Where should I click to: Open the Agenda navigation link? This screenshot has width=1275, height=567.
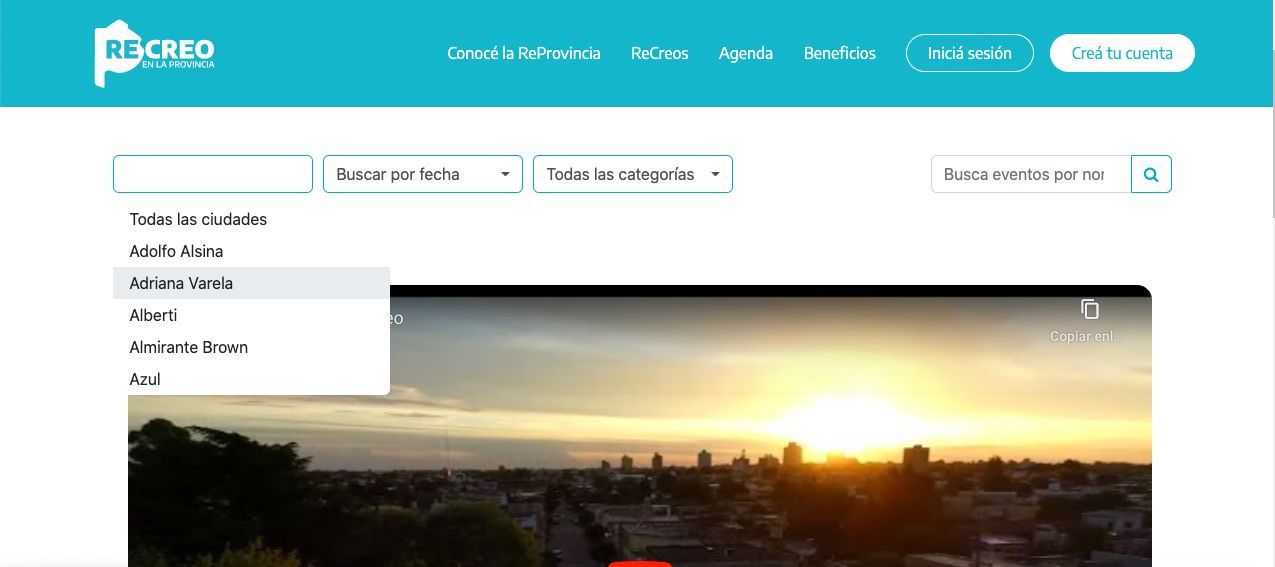(x=745, y=54)
